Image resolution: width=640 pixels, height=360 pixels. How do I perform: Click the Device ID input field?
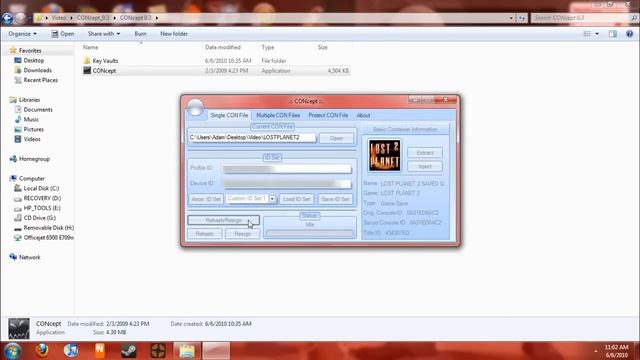(x=287, y=184)
